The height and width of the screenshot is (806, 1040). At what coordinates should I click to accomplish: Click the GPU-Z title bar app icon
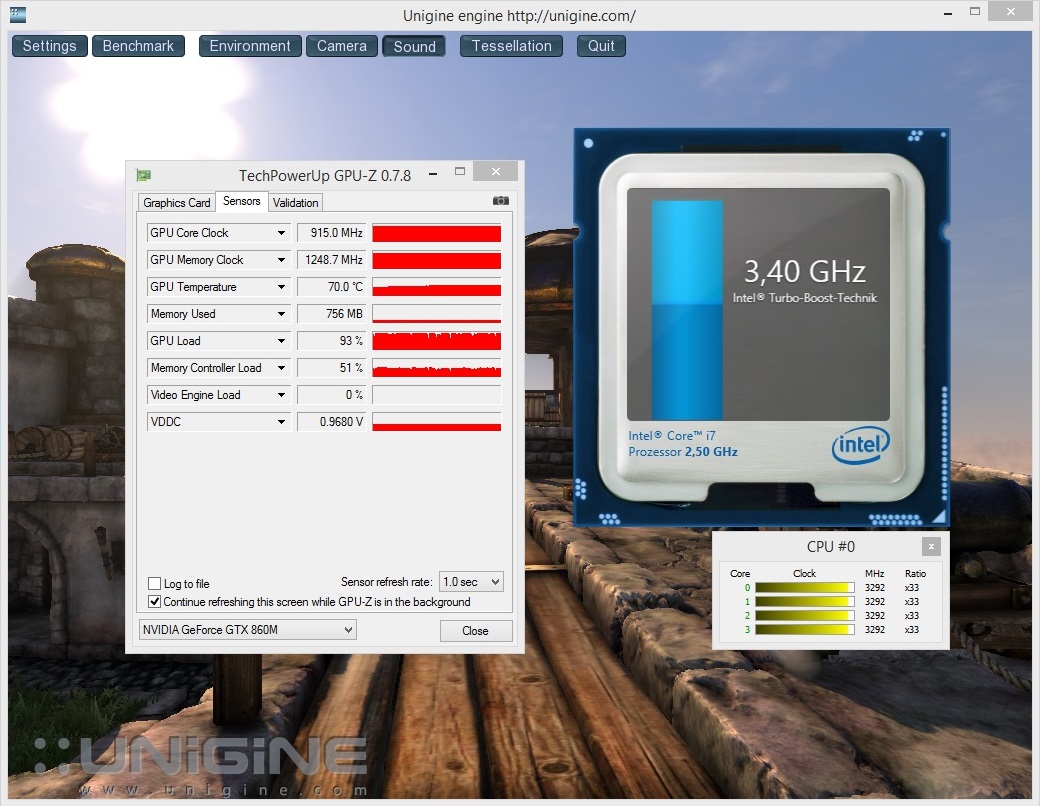click(x=143, y=175)
